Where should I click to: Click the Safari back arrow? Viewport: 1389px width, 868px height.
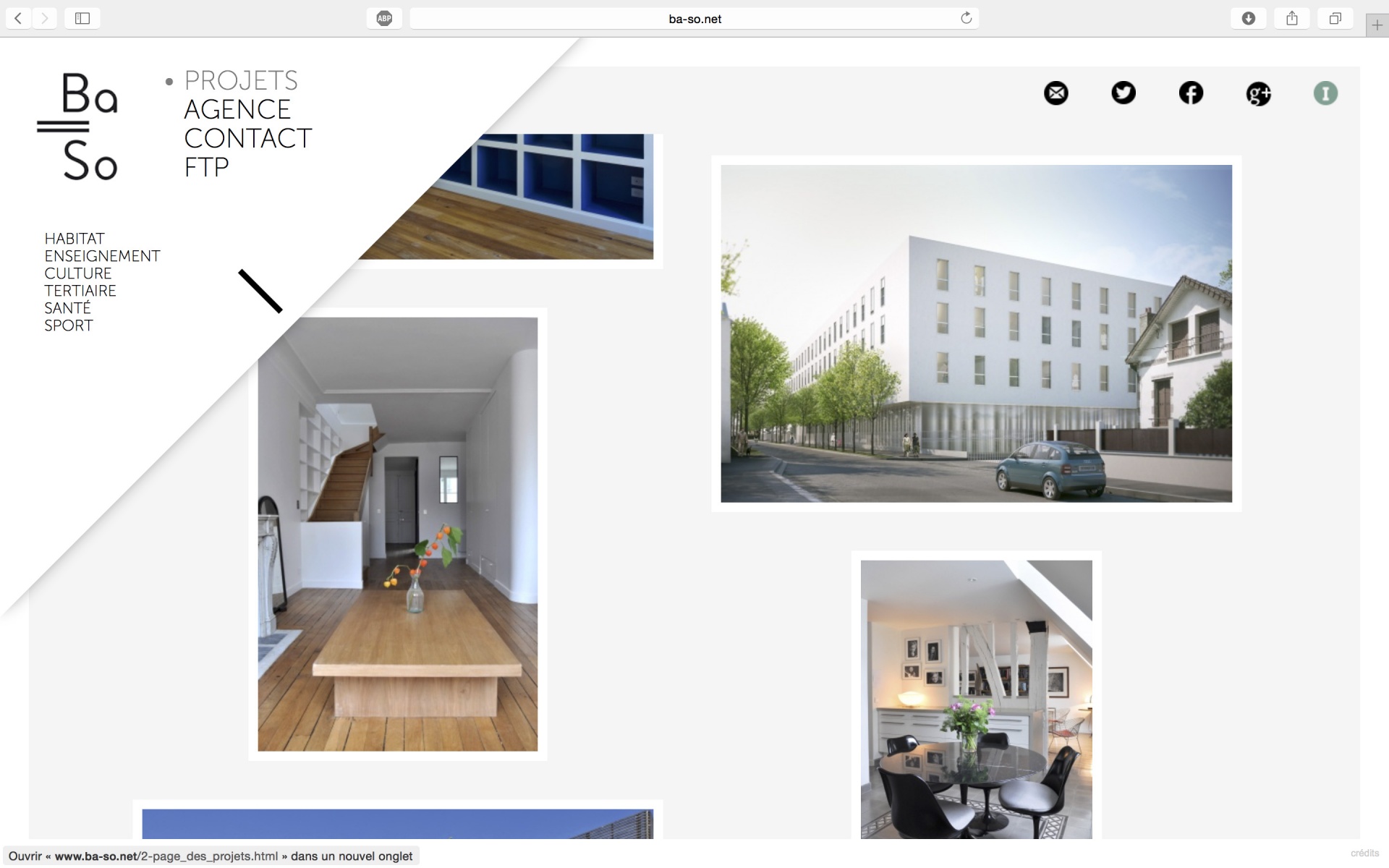(x=18, y=18)
